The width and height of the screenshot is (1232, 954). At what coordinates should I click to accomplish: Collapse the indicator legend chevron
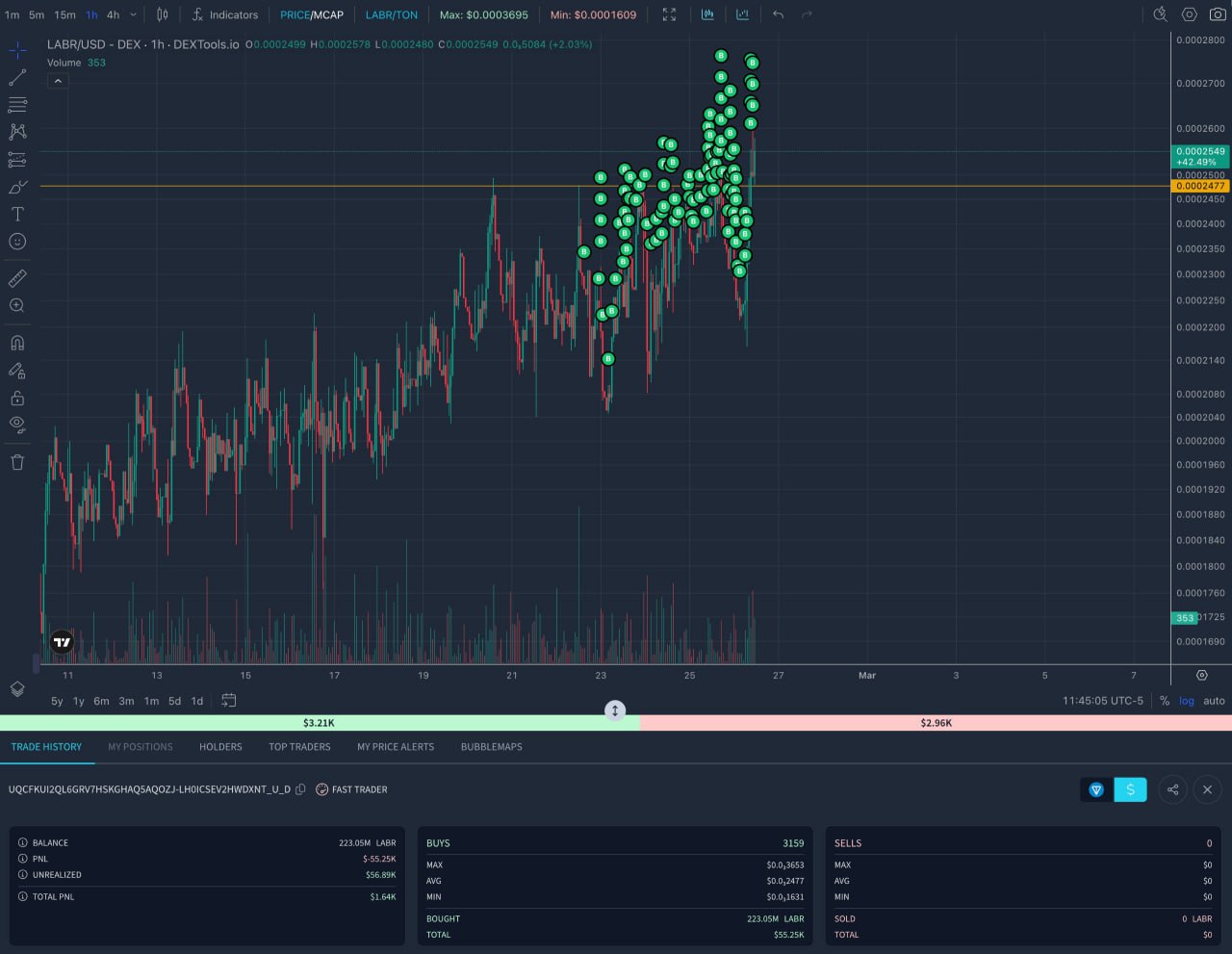click(58, 82)
